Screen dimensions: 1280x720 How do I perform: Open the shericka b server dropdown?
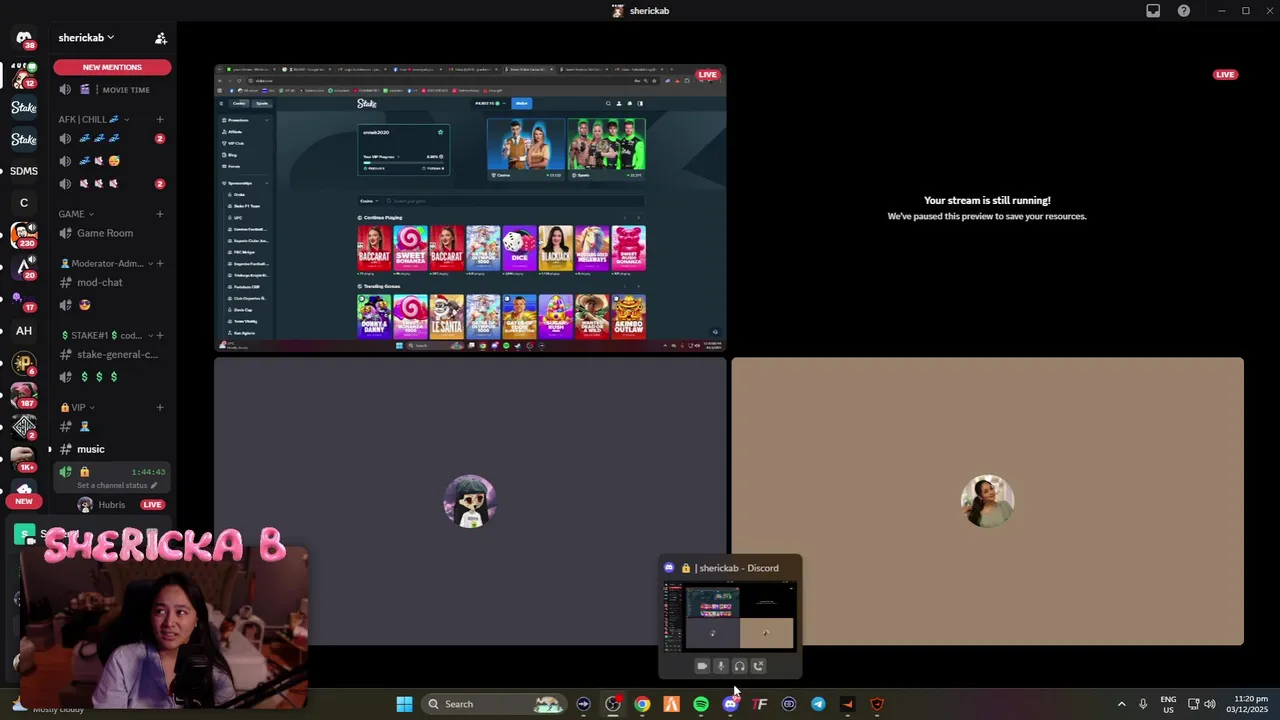86,37
